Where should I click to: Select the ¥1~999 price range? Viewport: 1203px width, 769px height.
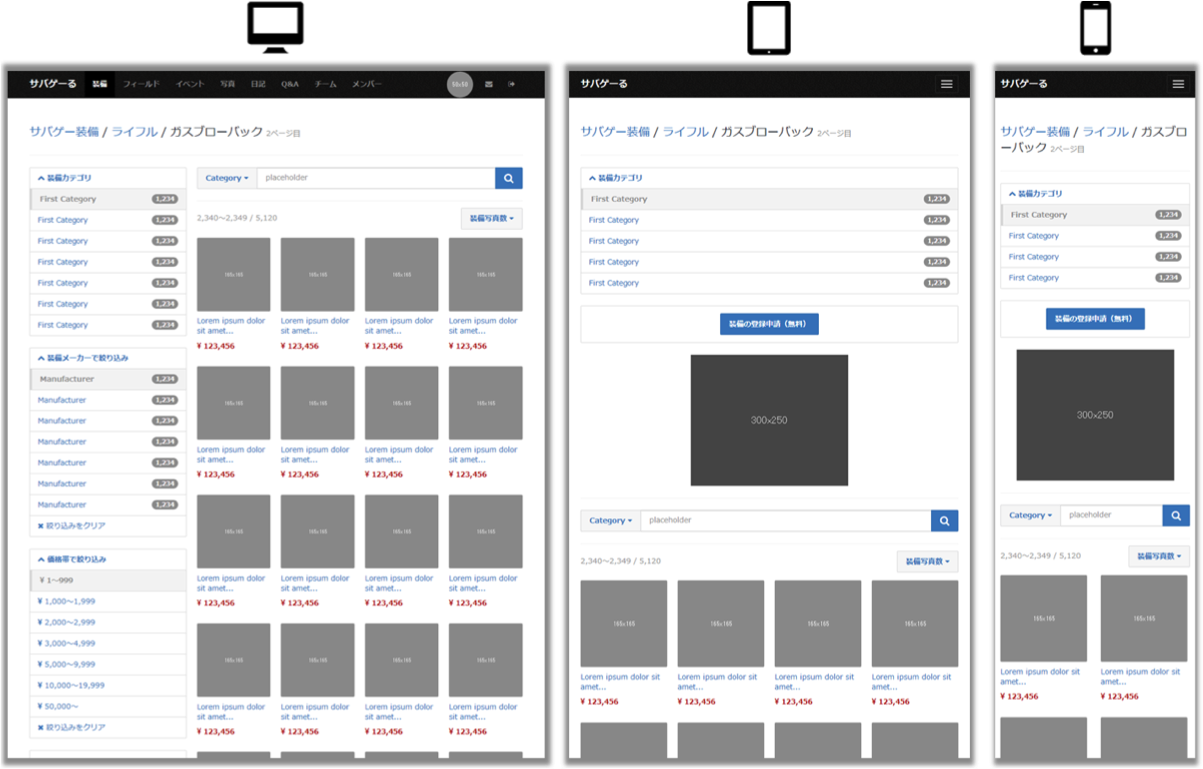pyautogui.click(x=108, y=581)
